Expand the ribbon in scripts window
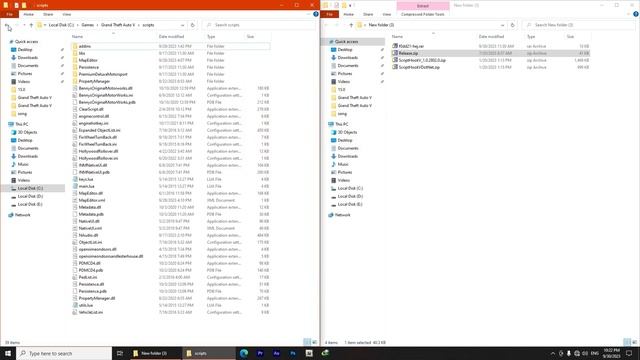This screenshot has width=640, height=360. tap(308, 14)
